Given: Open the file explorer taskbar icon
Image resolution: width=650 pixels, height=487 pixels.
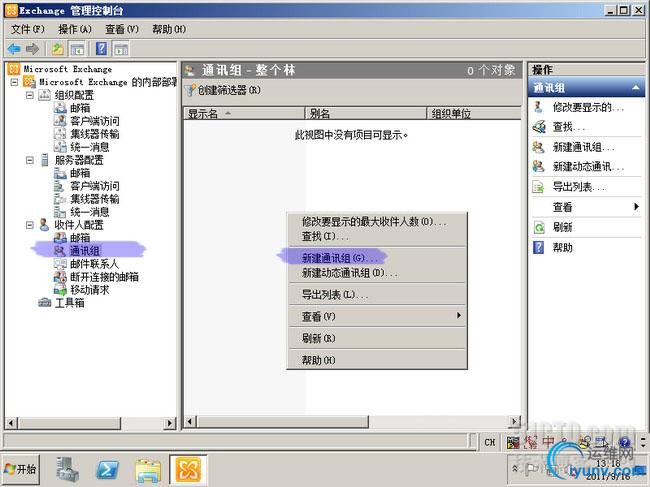Looking at the screenshot, I should click(x=148, y=470).
